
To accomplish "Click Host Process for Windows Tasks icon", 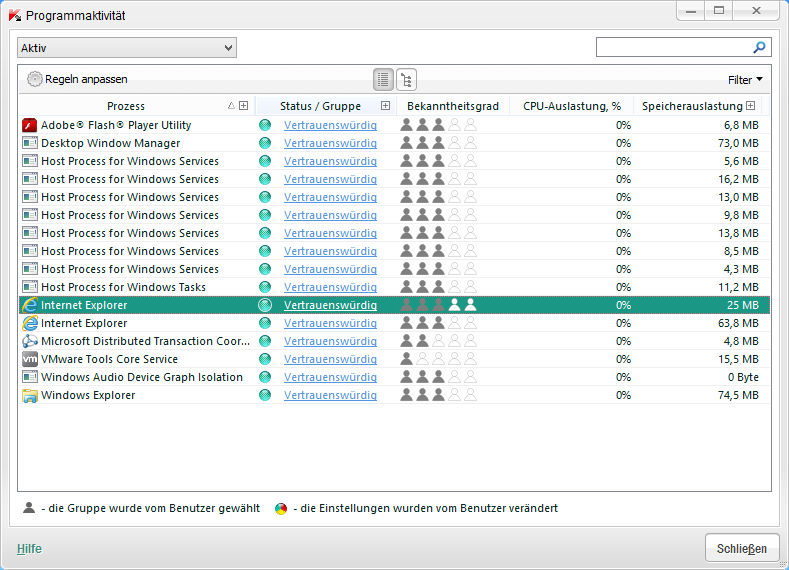I will (x=30, y=287).
